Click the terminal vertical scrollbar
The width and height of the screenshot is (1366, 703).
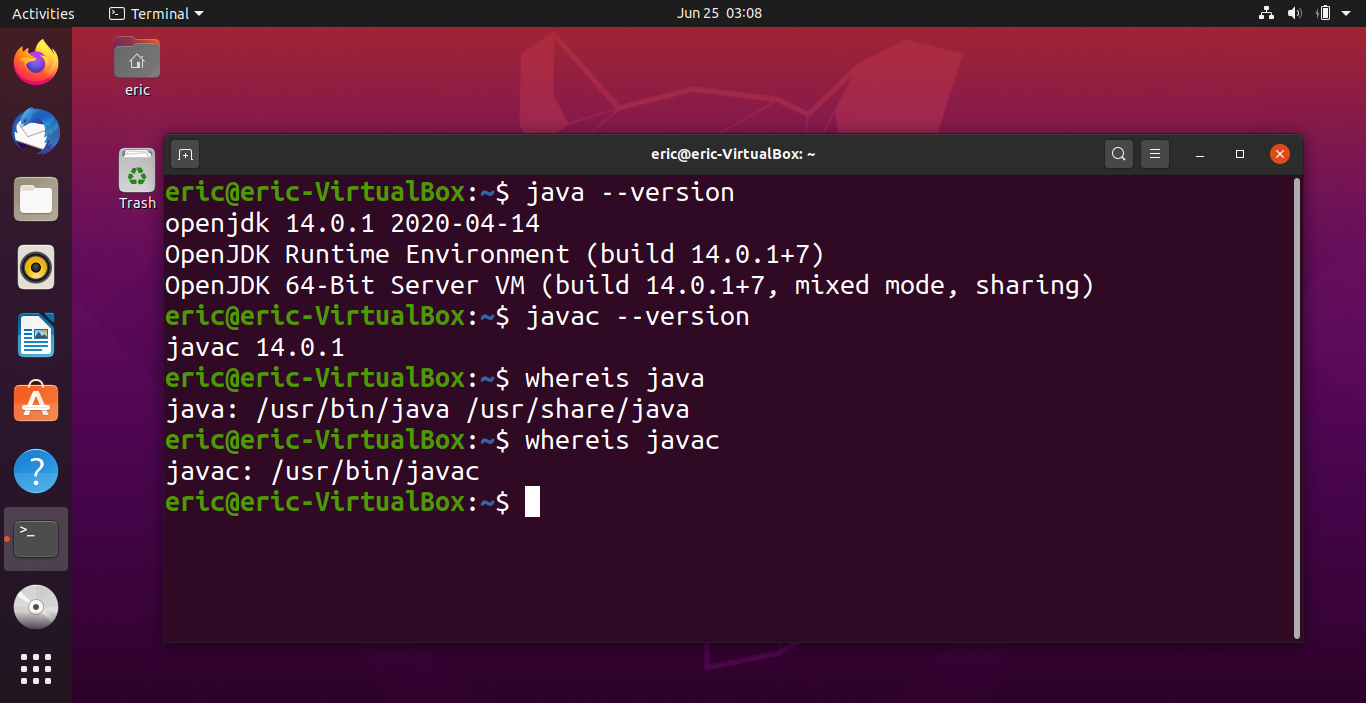click(x=1296, y=408)
